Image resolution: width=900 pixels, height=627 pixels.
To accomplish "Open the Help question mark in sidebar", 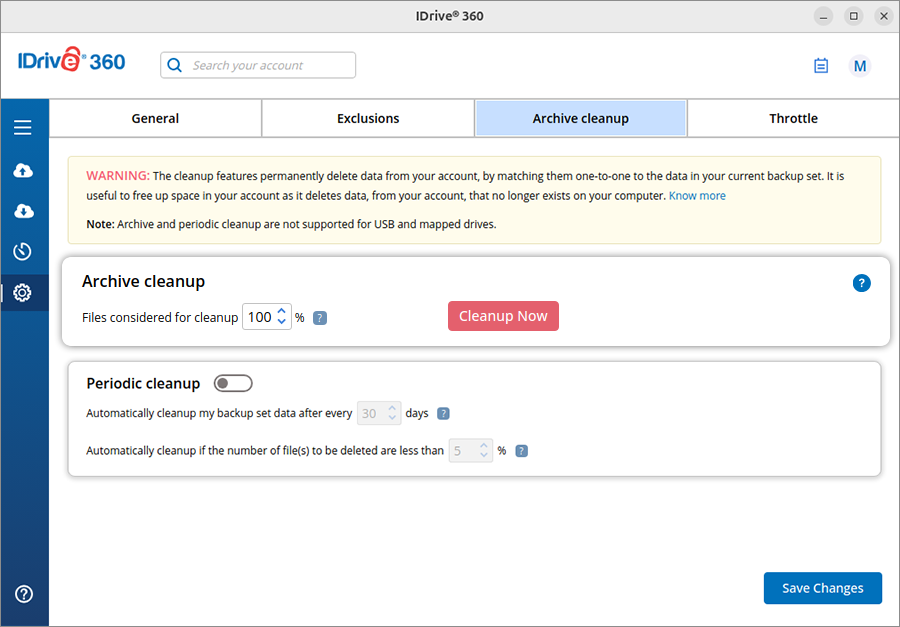I will 24,594.
